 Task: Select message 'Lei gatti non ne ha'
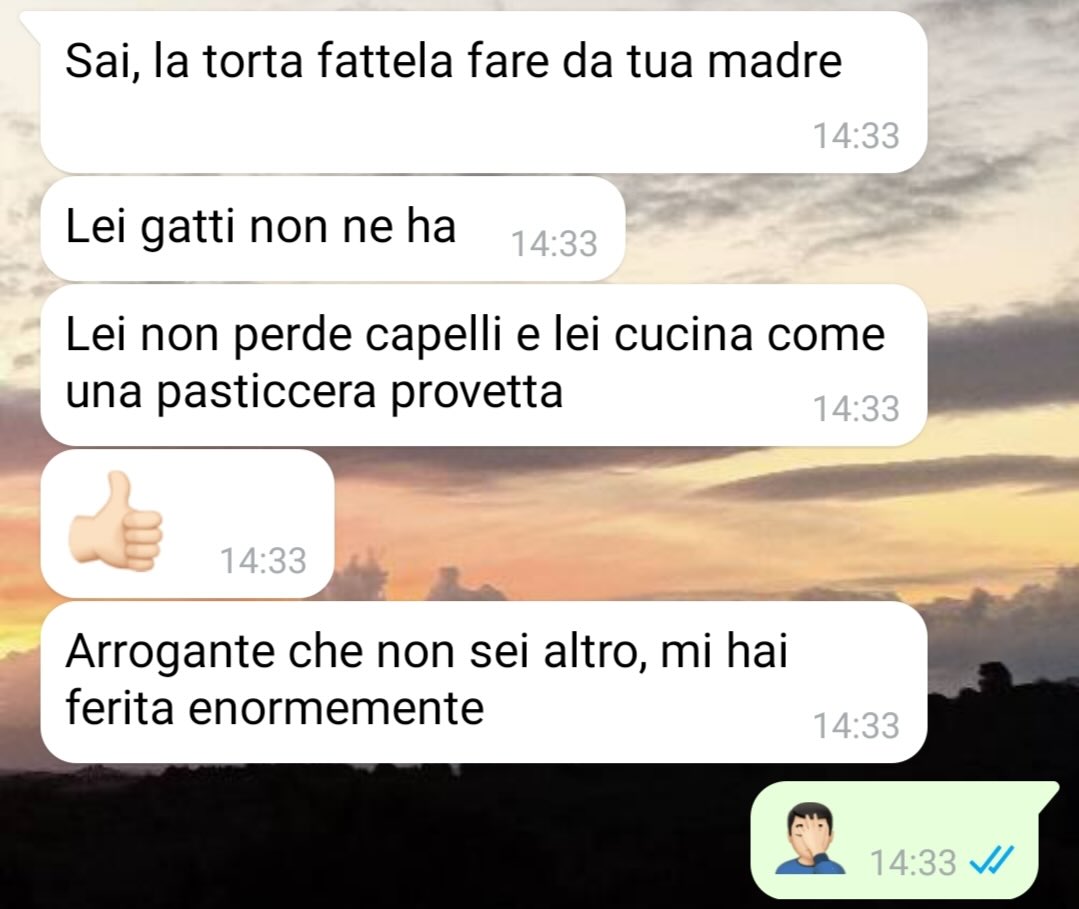332,229
